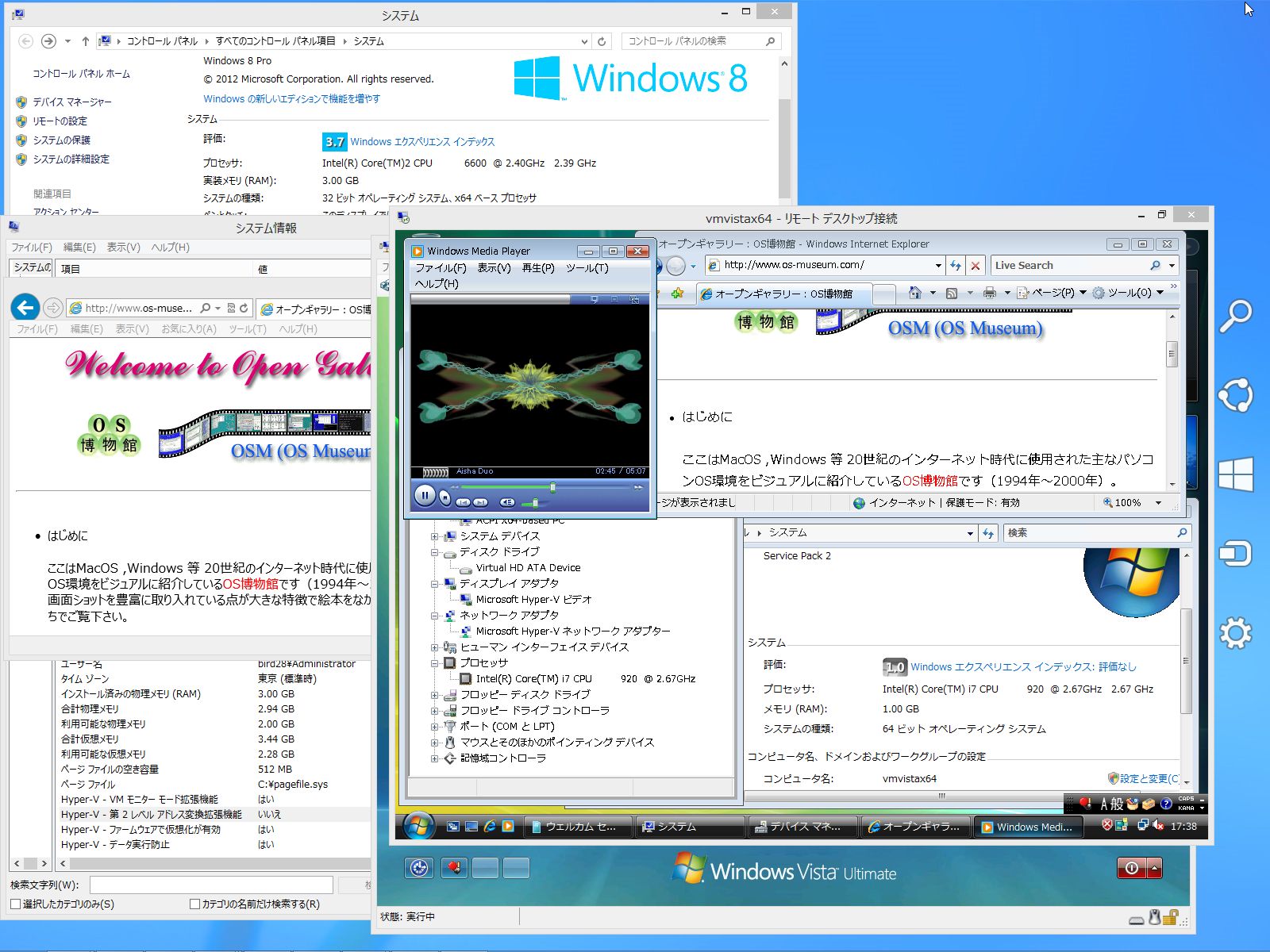Open the Vista IE address bar dropdown arrow
The height and width of the screenshot is (952, 1270).
(938, 265)
